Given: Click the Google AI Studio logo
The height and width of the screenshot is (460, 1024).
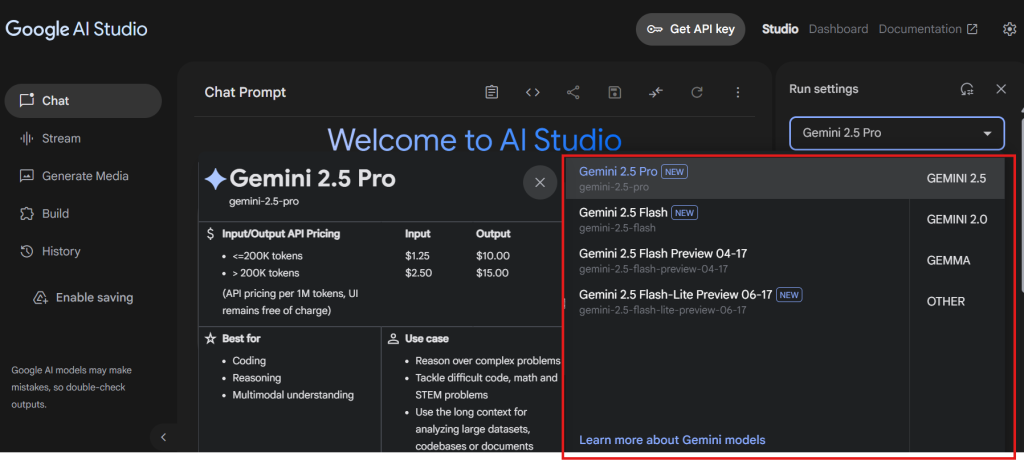Looking at the screenshot, I should [76, 29].
